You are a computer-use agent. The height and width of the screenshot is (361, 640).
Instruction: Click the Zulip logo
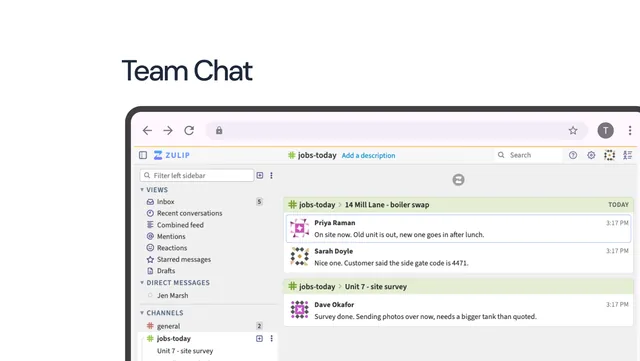172,155
